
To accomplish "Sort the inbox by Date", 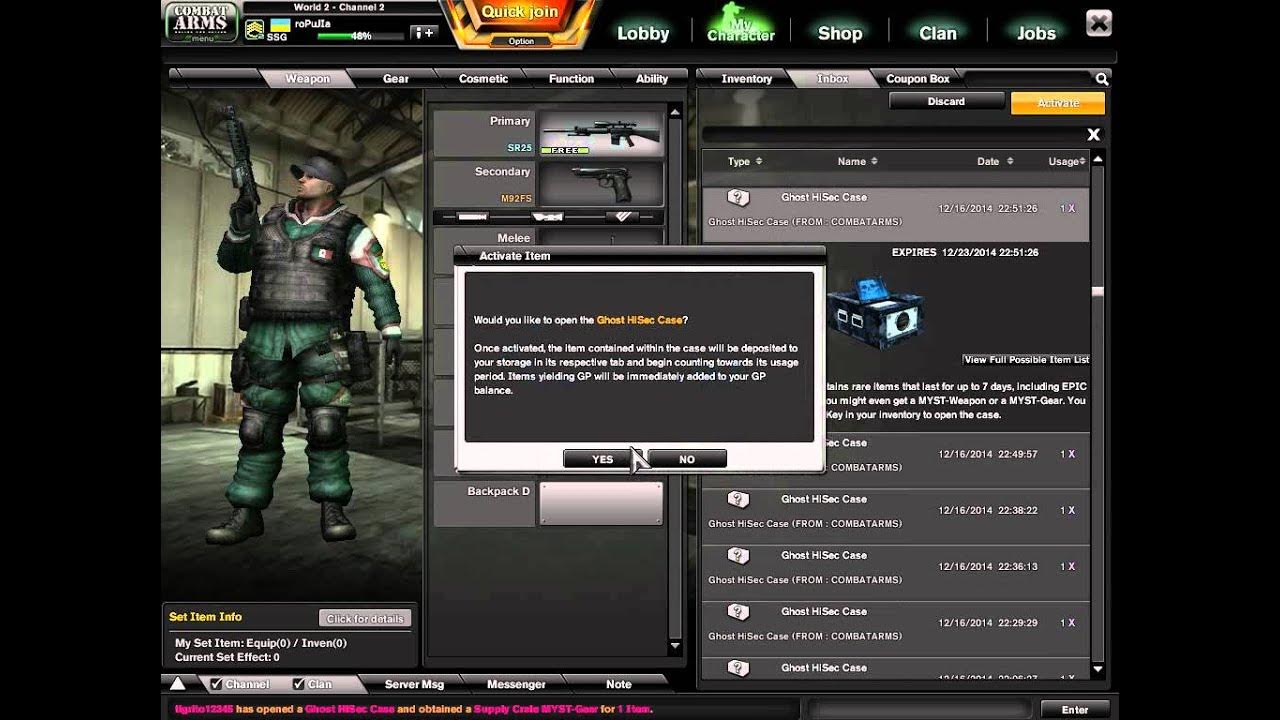I will [995, 161].
